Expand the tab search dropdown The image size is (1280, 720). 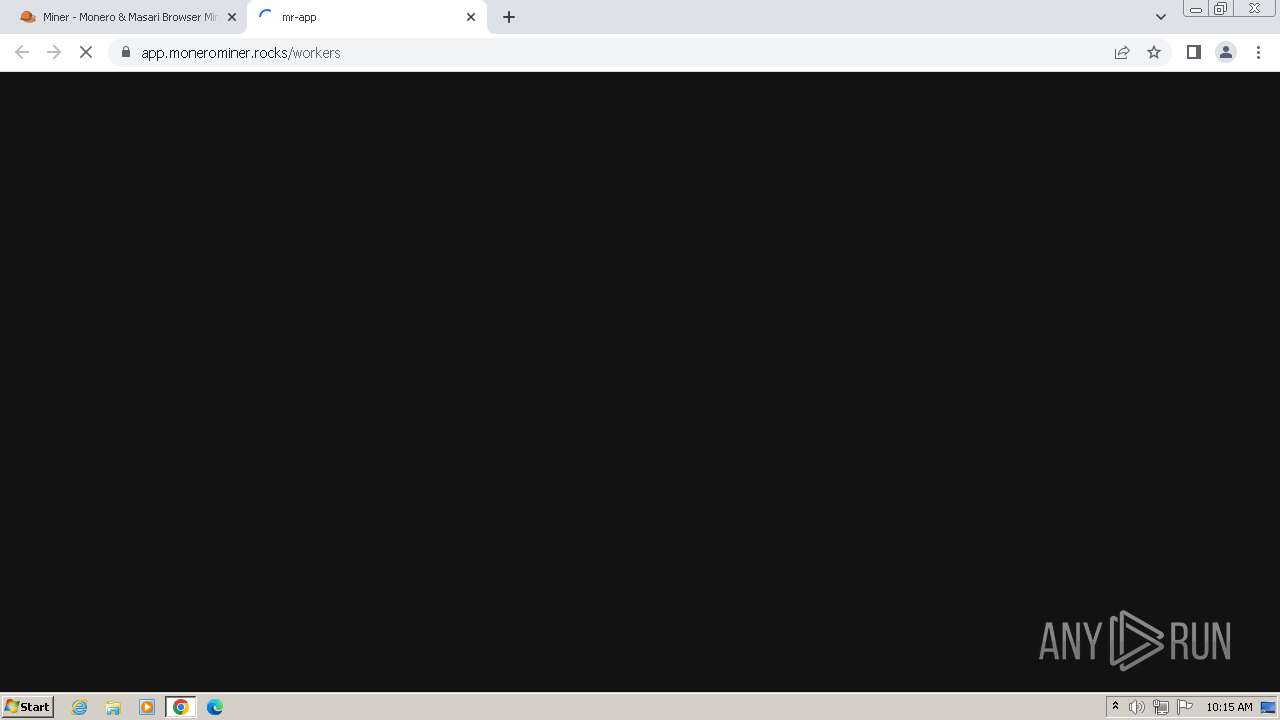pos(1161,17)
